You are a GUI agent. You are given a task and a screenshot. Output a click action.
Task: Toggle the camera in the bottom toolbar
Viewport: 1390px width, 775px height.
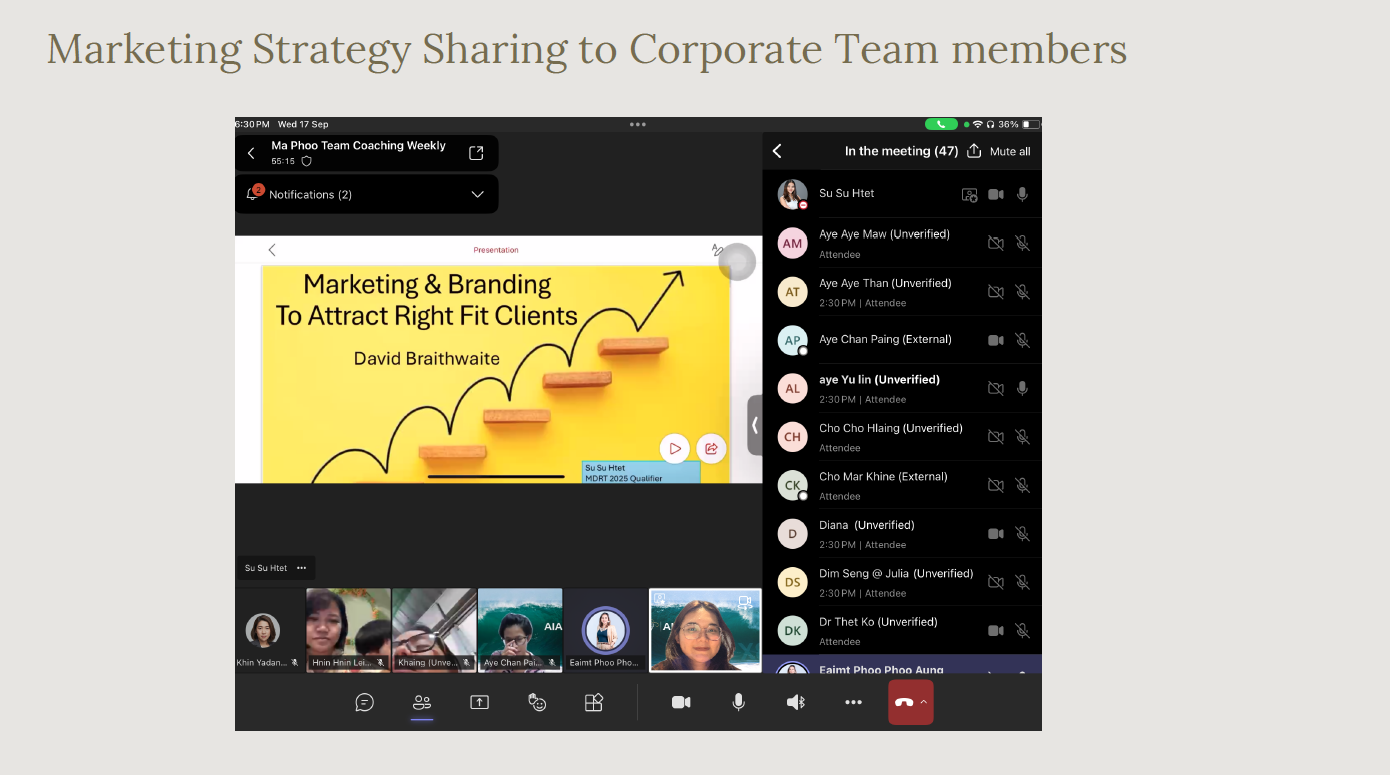click(x=681, y=703)
